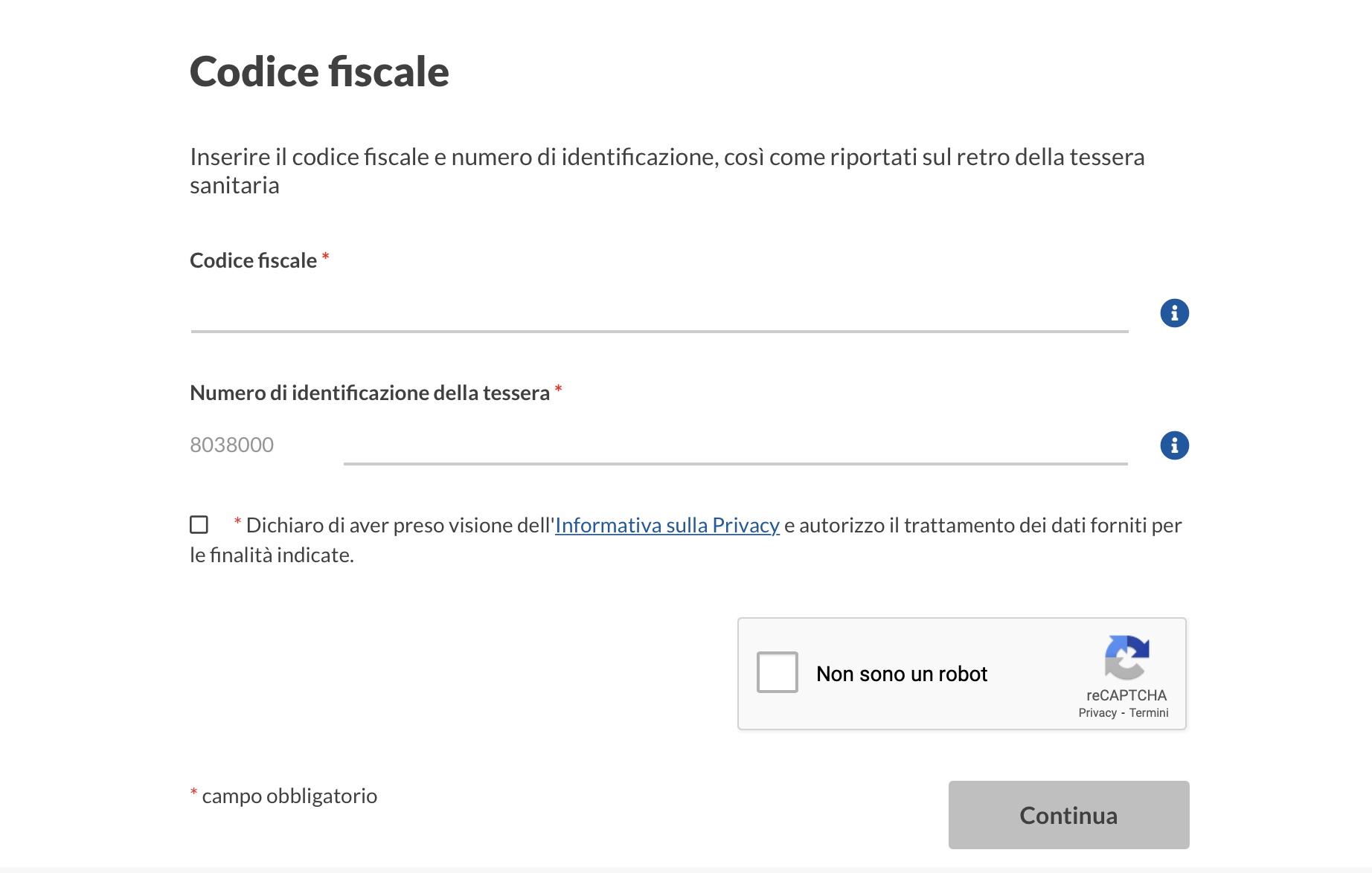Open the reCAPTCHA Privacy page
Screen dimensions: 1372x873
click(x=1097, y=712)
